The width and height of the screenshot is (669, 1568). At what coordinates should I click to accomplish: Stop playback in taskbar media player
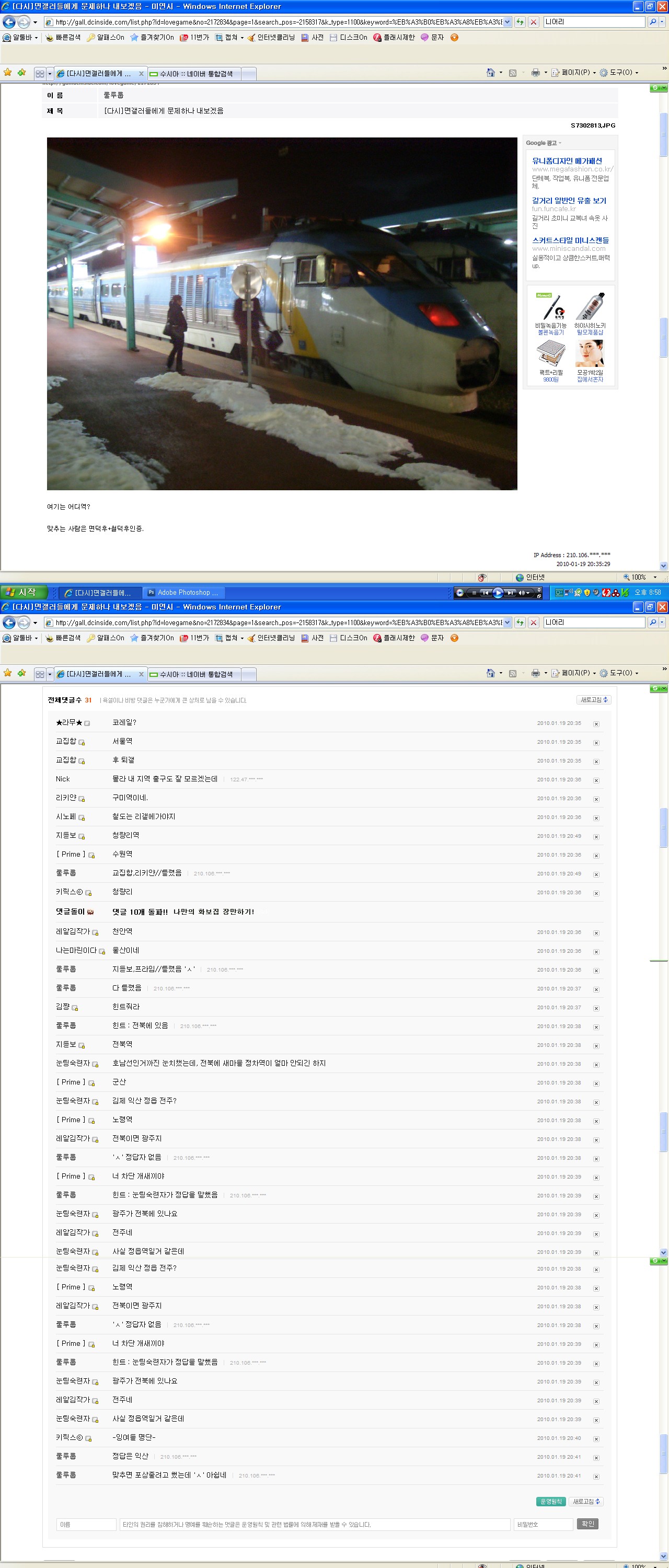pyautogui.click(x=474, y=593)
